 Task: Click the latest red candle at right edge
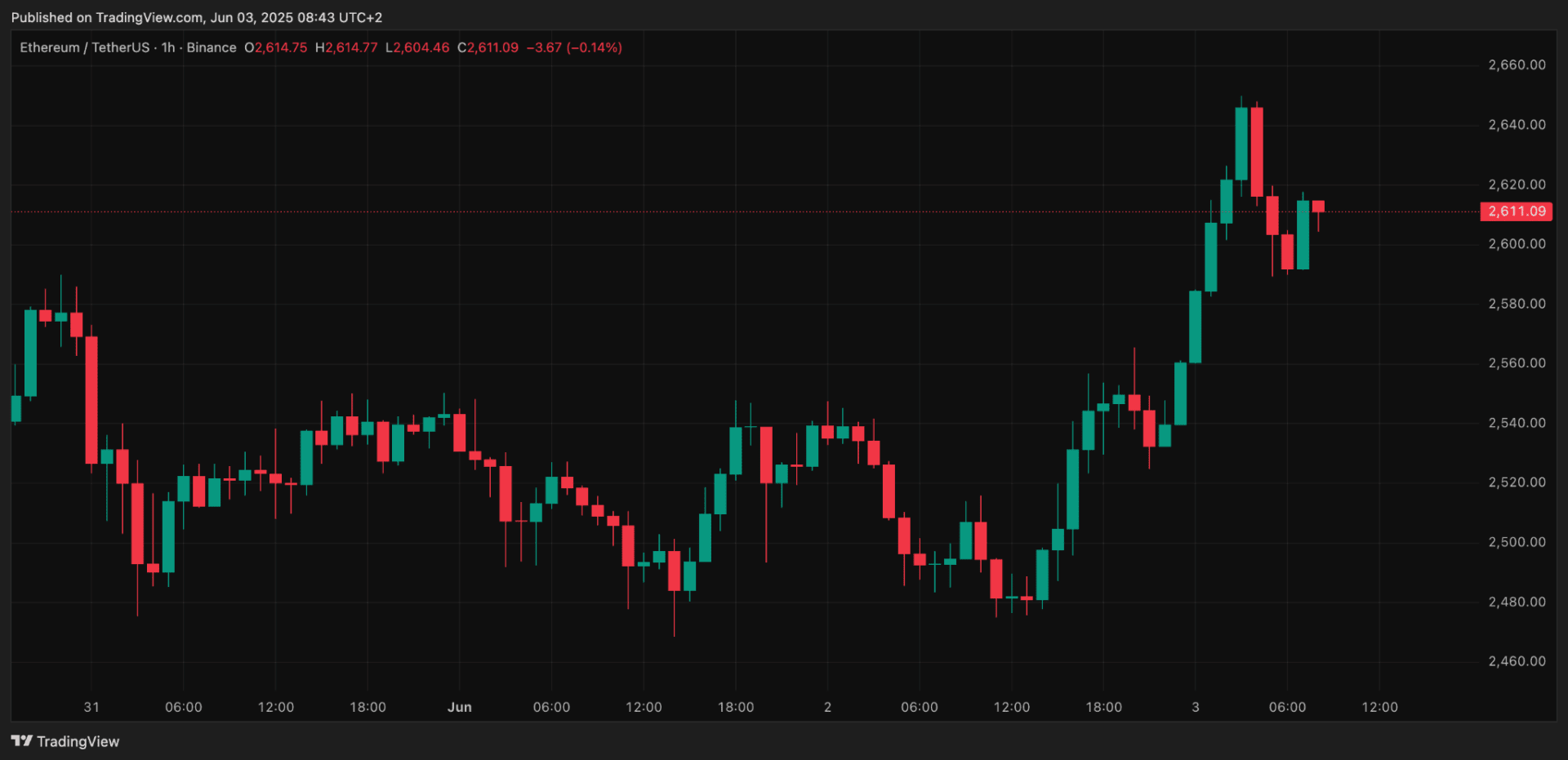click(1318, 207)
